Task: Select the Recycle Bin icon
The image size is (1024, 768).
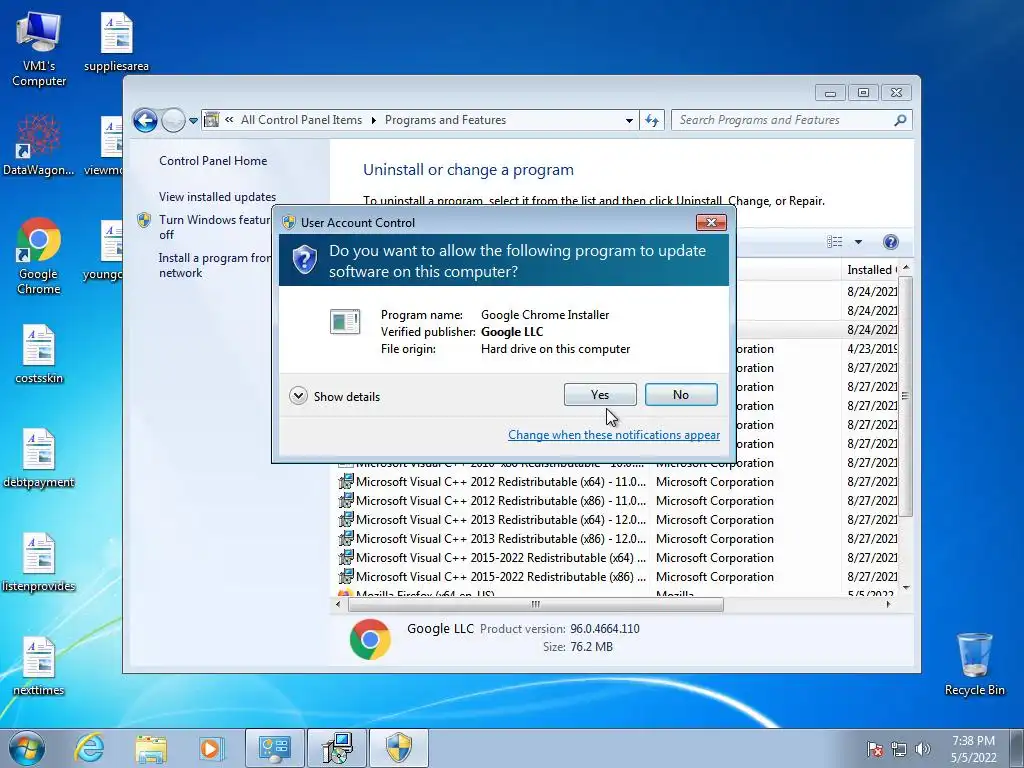Action: pyautogui.click(x=974, y=664)
